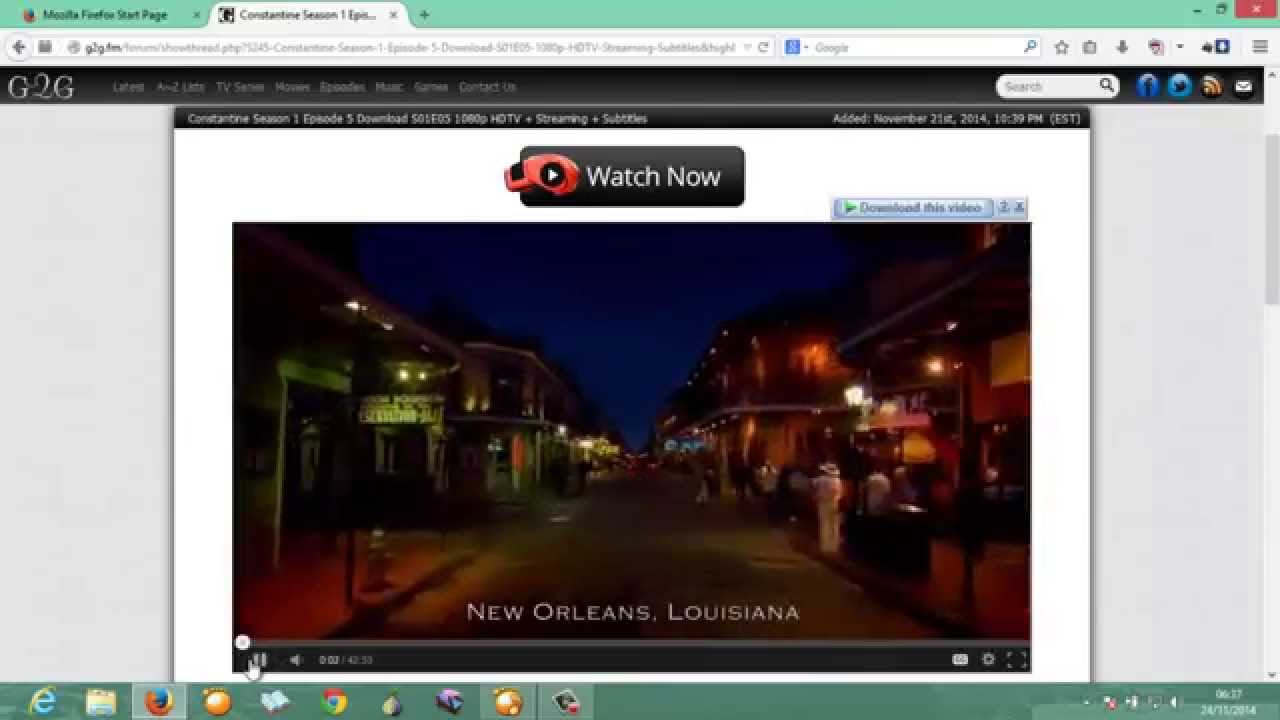Launch Google Chrome from the taskbar
Screen dimensions: 1280x720
click(x=333, y=702)
